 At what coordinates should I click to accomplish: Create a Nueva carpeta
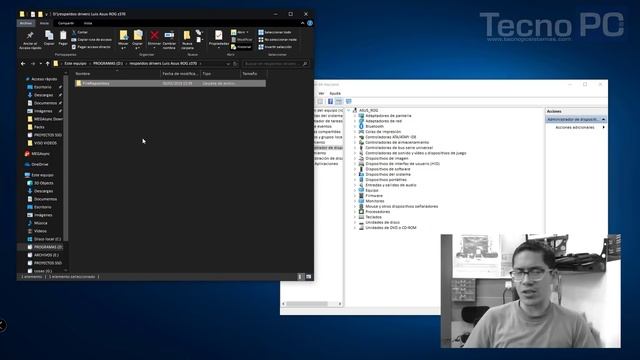187,40
